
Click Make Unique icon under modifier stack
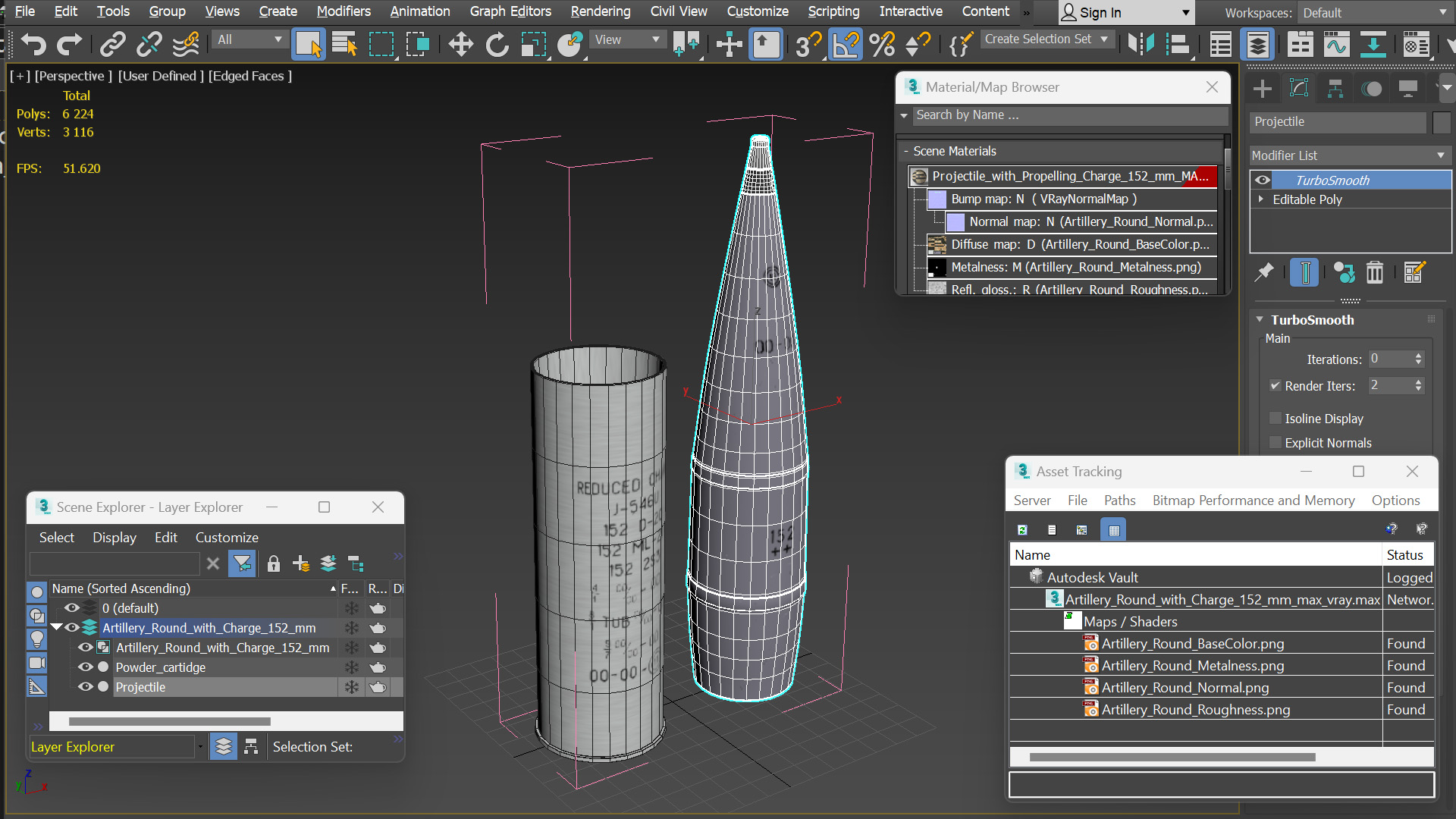click(1344, 272)
